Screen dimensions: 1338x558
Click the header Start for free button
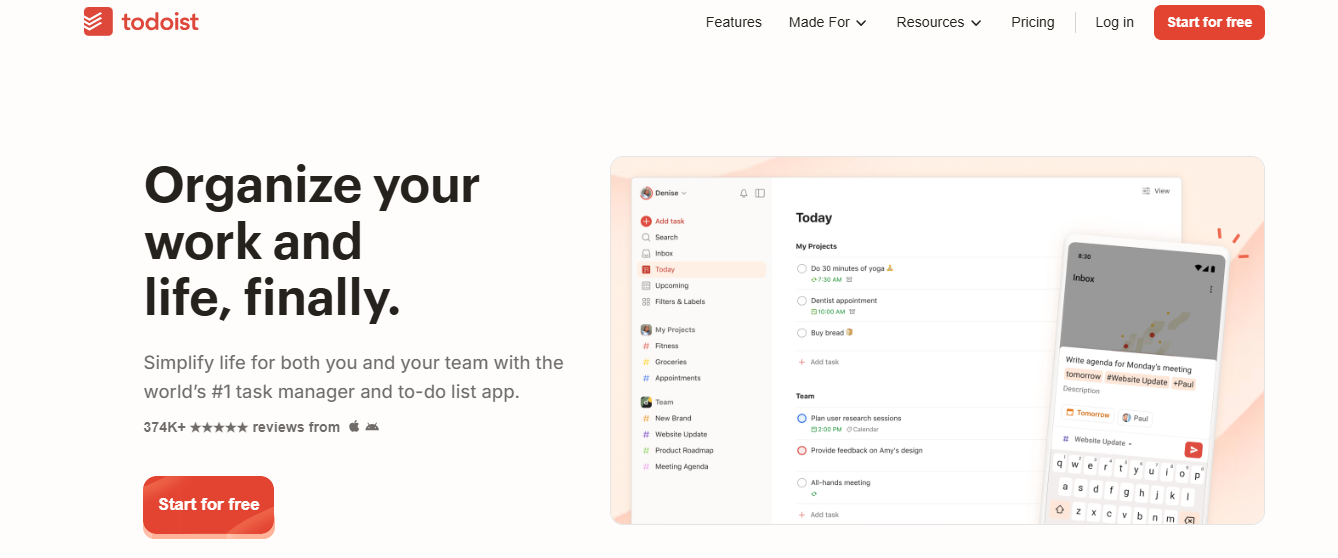pos(1209,22)
